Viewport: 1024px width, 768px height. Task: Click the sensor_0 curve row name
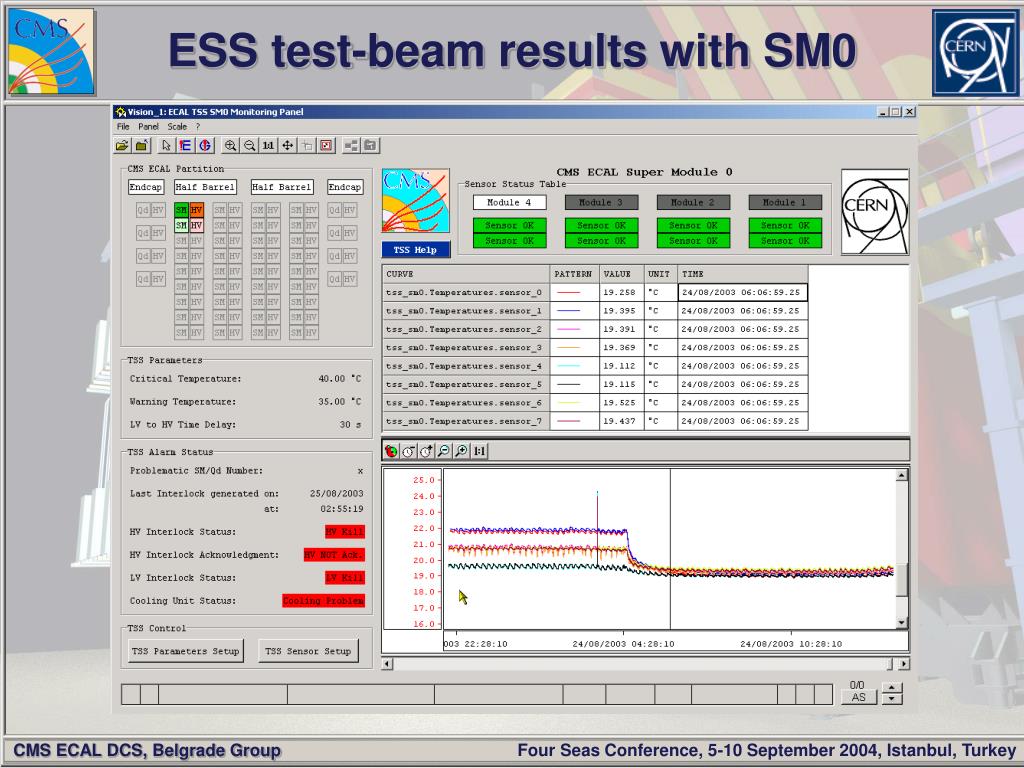[x=464, y=293]
